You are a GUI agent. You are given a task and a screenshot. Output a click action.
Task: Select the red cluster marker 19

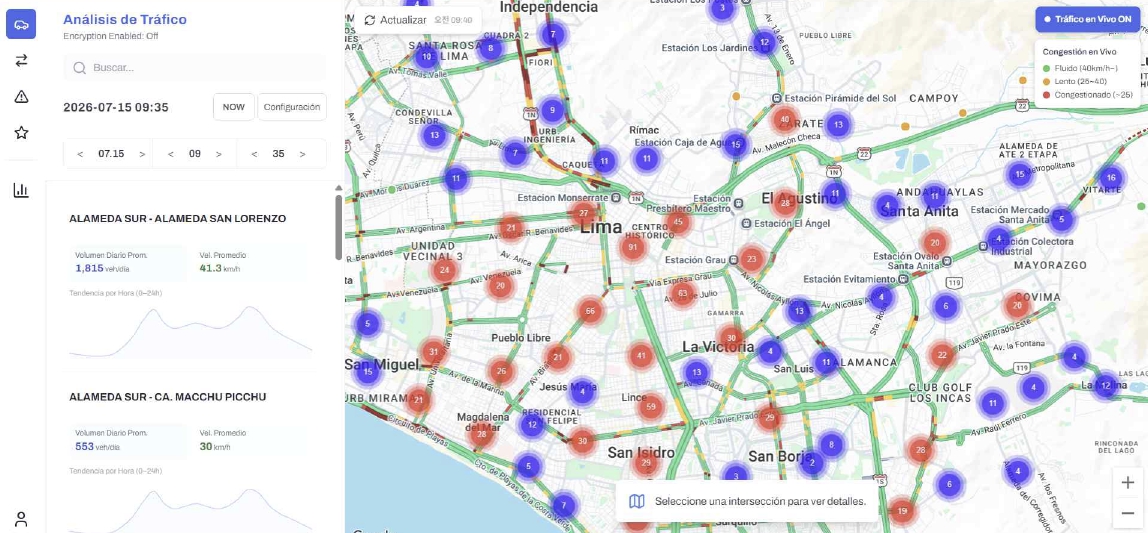[x=902, y=511]
